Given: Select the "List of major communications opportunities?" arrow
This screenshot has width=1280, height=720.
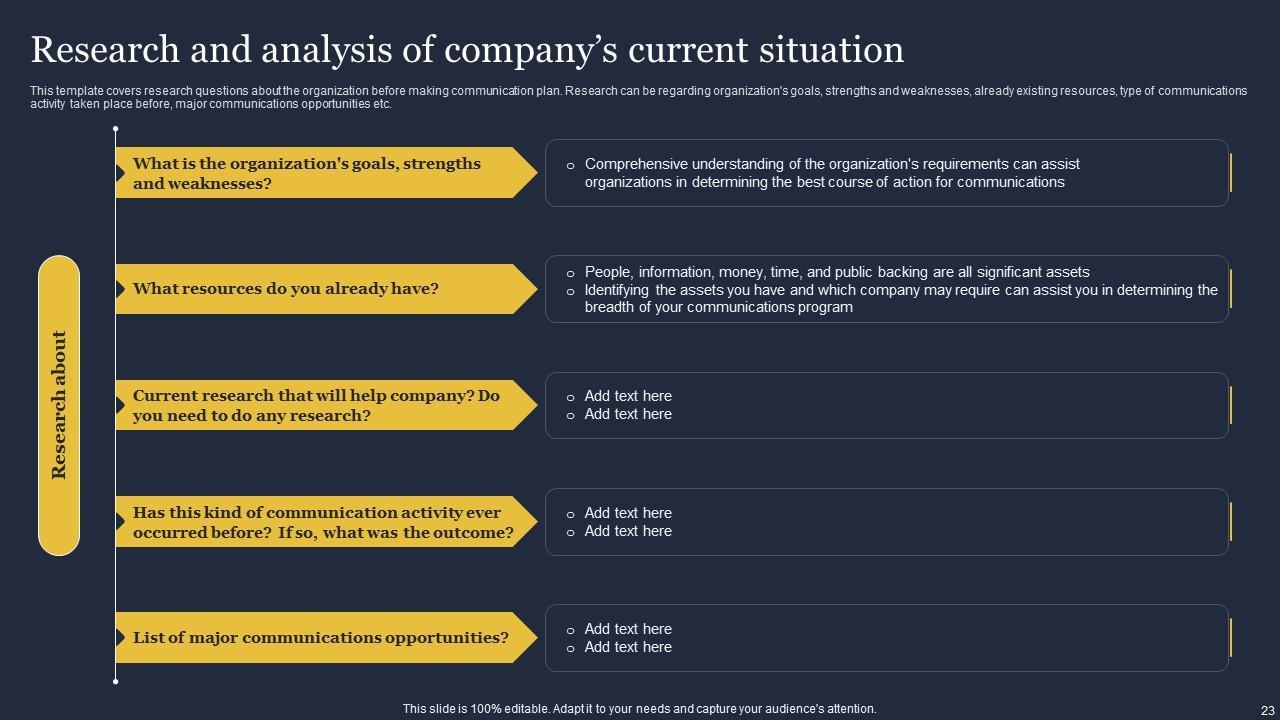Looking at the screenshot, I should click(320, 638).
